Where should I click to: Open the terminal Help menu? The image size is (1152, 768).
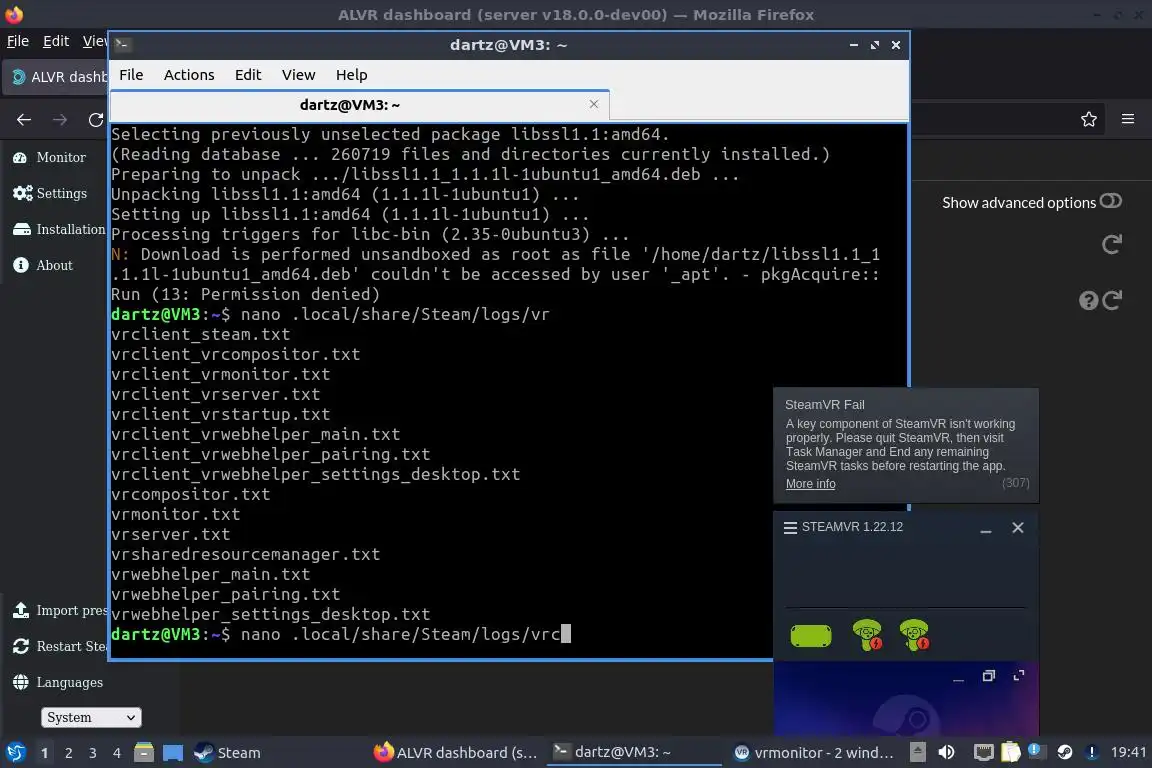351,75
